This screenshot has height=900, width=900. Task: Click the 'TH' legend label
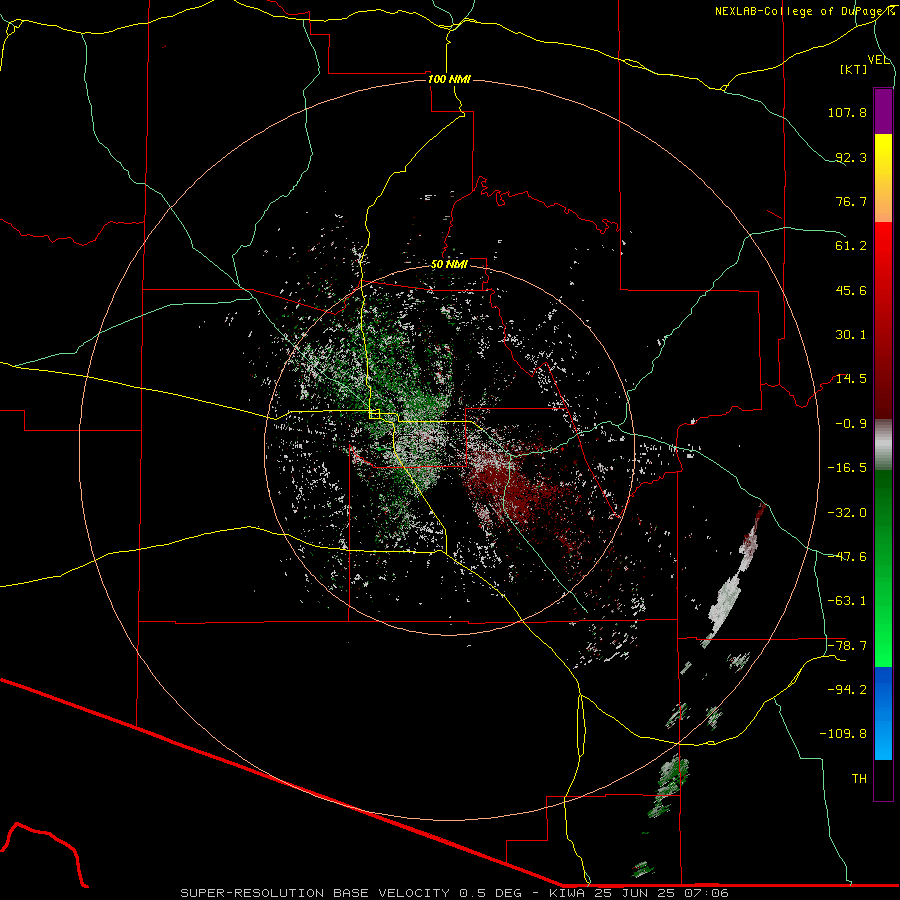(859, 779)
